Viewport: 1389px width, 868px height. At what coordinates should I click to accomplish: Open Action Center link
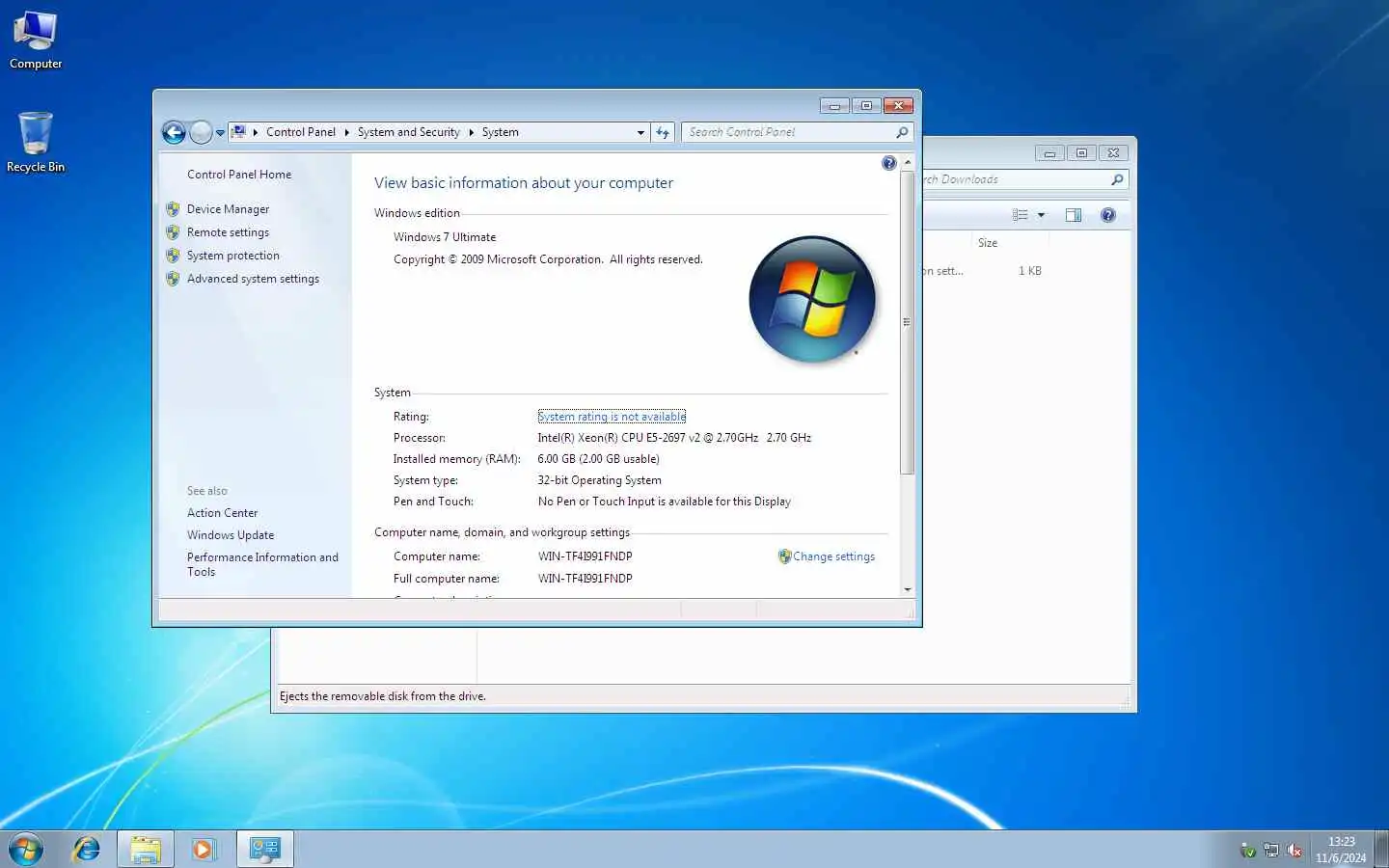223,513
